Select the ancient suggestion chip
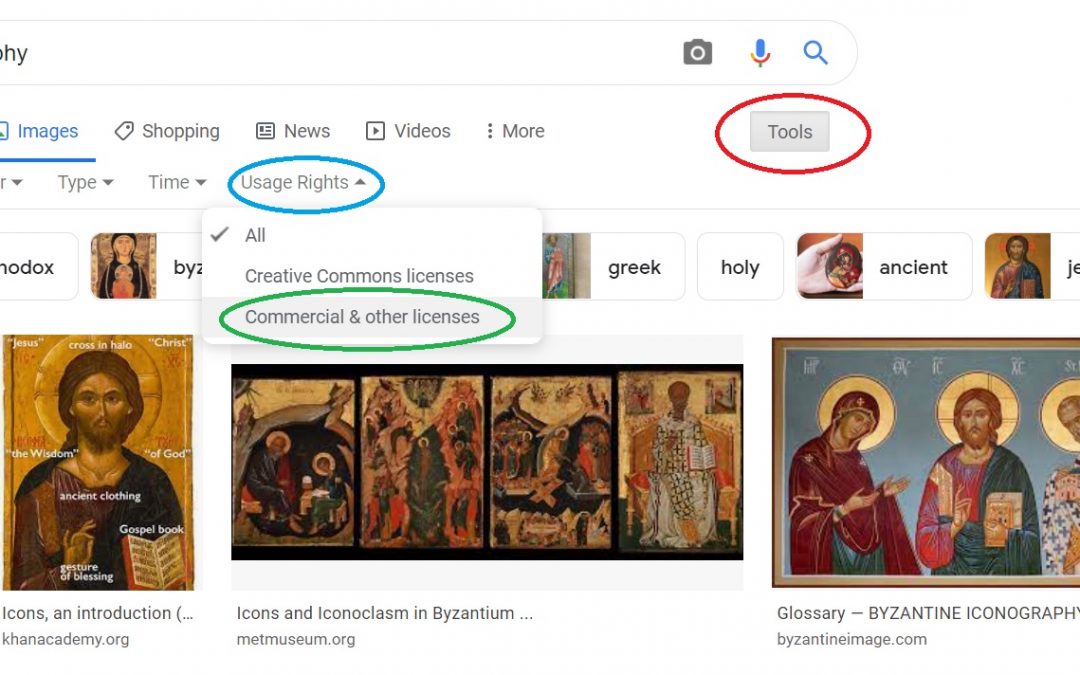Image resolution: width=1080 pixels, height=675 pixels. point(884,267)
